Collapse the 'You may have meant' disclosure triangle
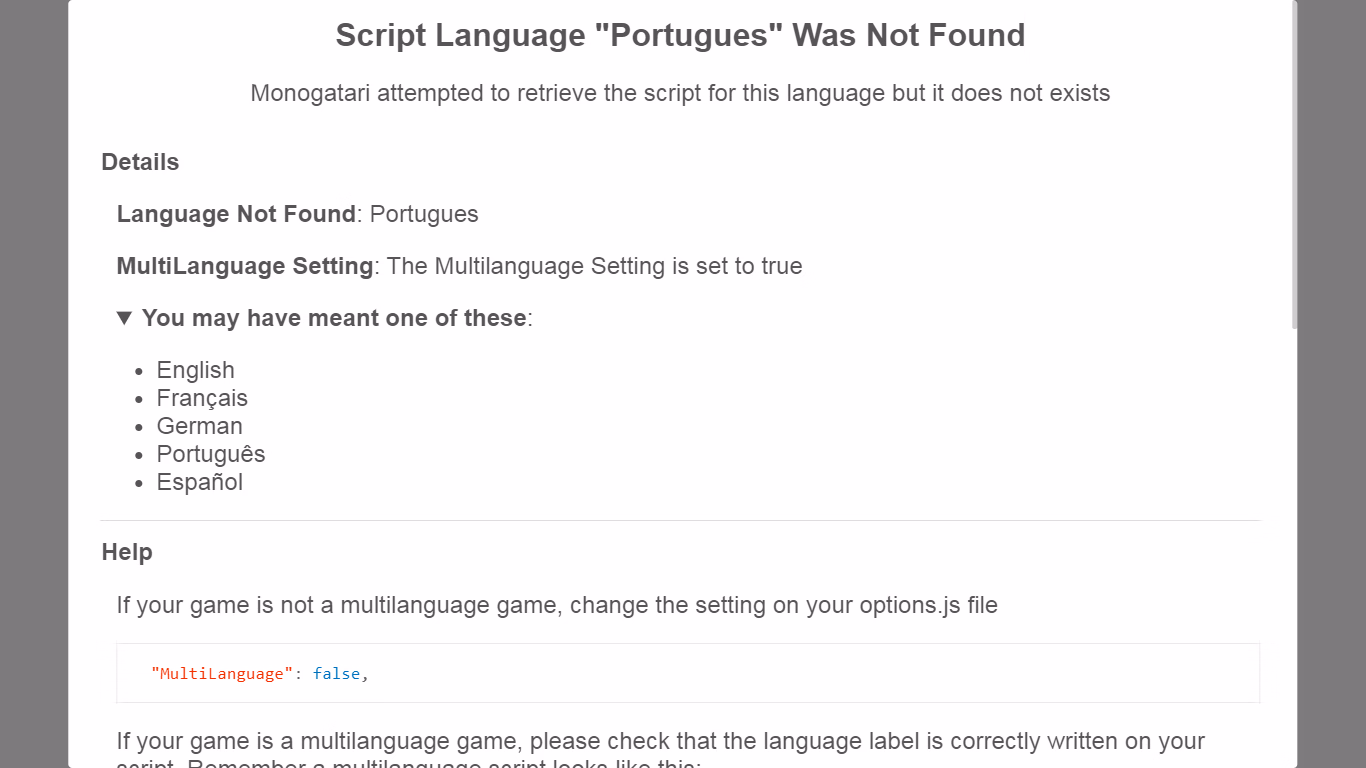The width and height of the screenshot is (1366, 768). pos(124,318)
